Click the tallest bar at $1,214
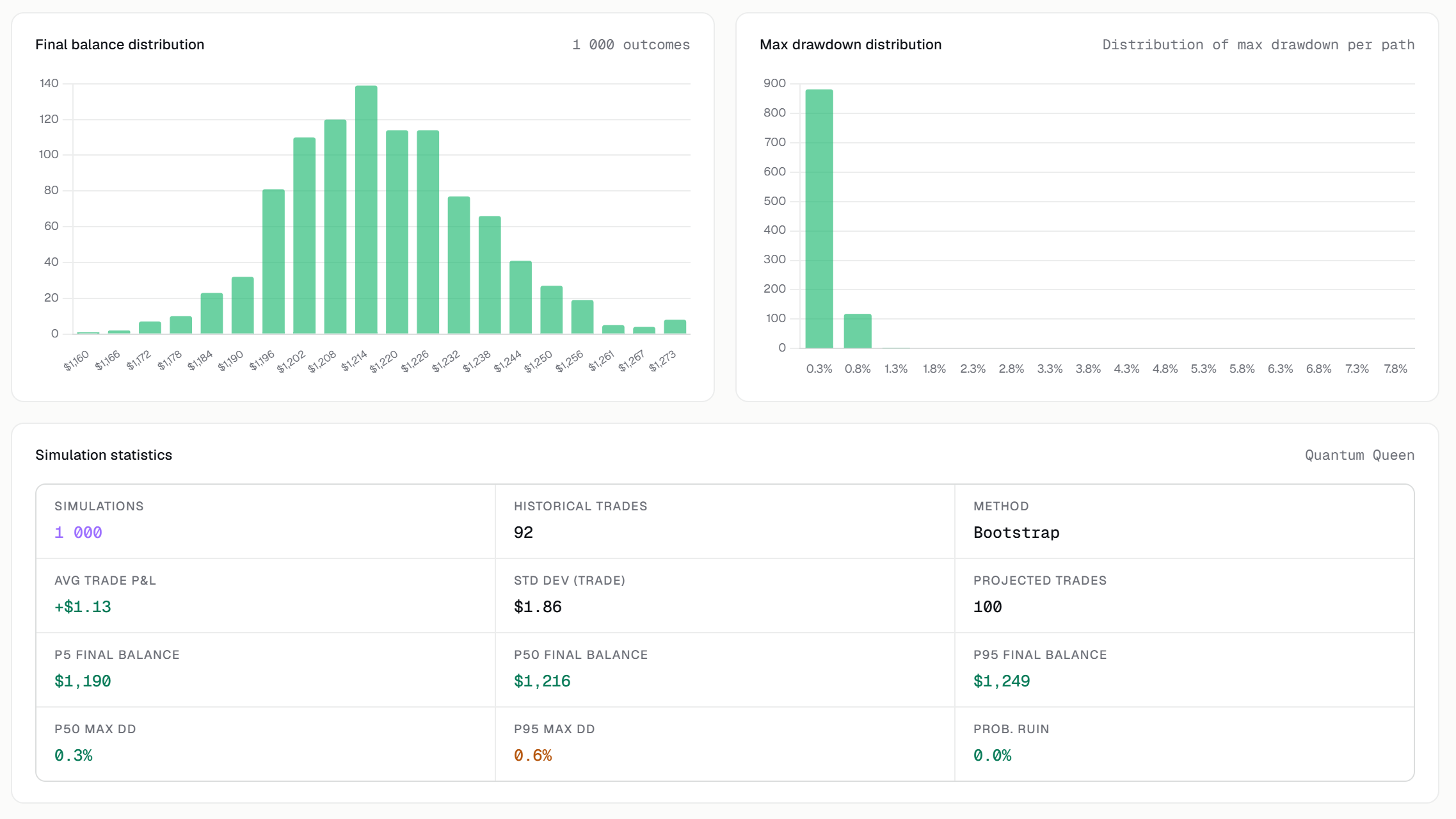The image size is (1456, 819). 366,209
